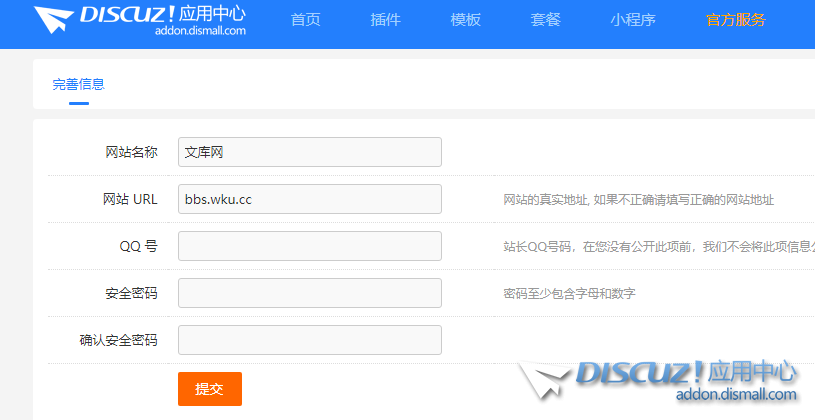Open the 小程序 page

[x=633, y=20]
